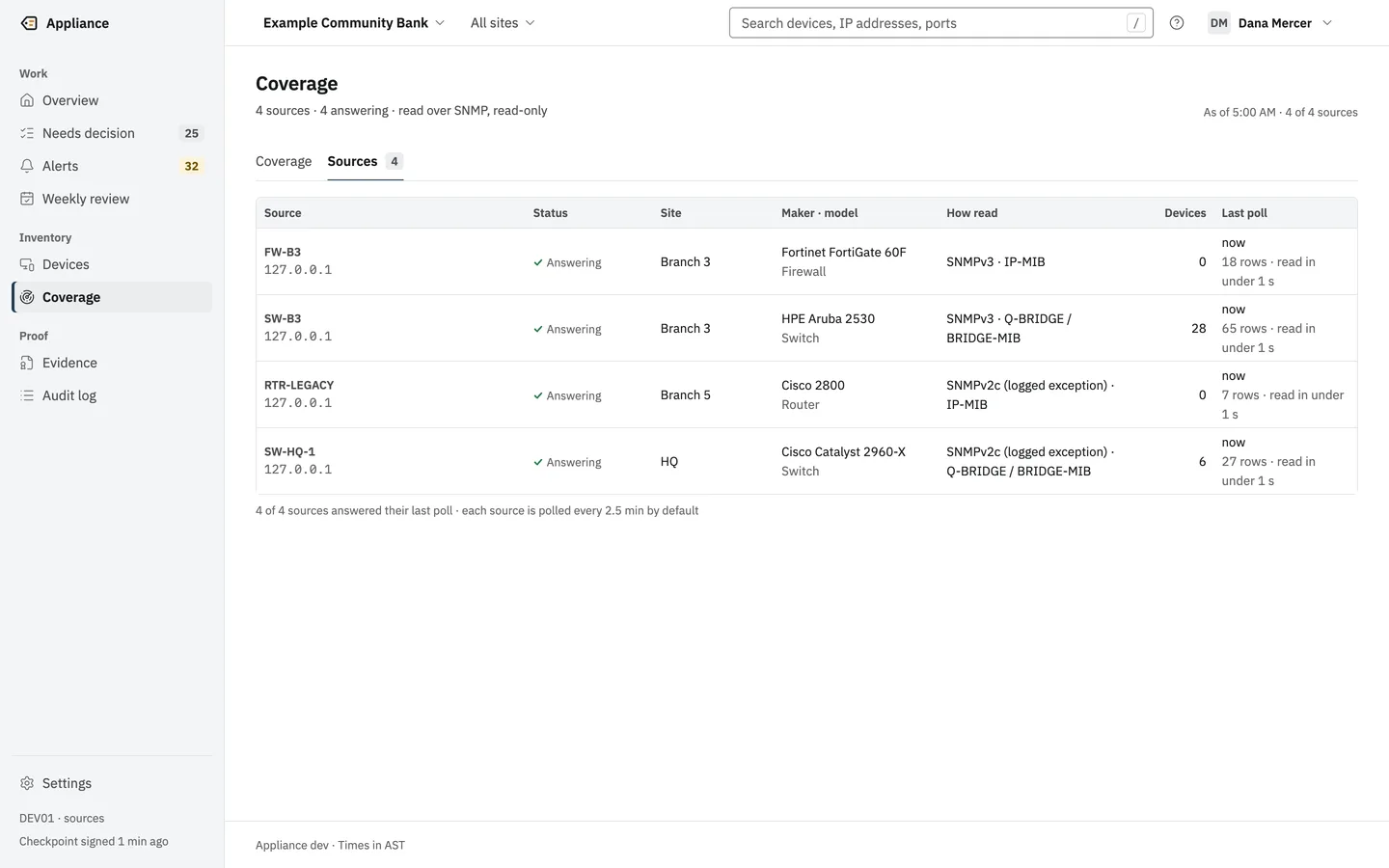Select the RTR-LEGACY source name

(x=299, y=386)
